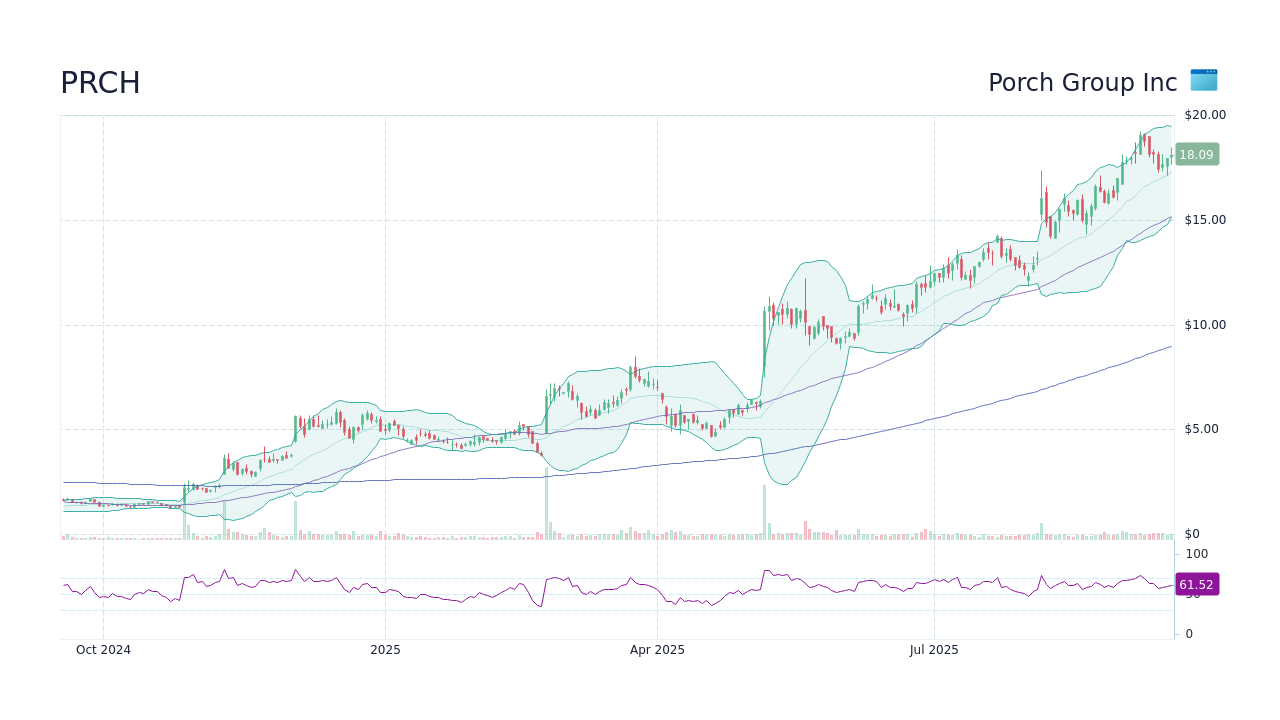Click the $10.00 price axis label
Screen dimensions: 1280x720
(x=1204, y=324)
